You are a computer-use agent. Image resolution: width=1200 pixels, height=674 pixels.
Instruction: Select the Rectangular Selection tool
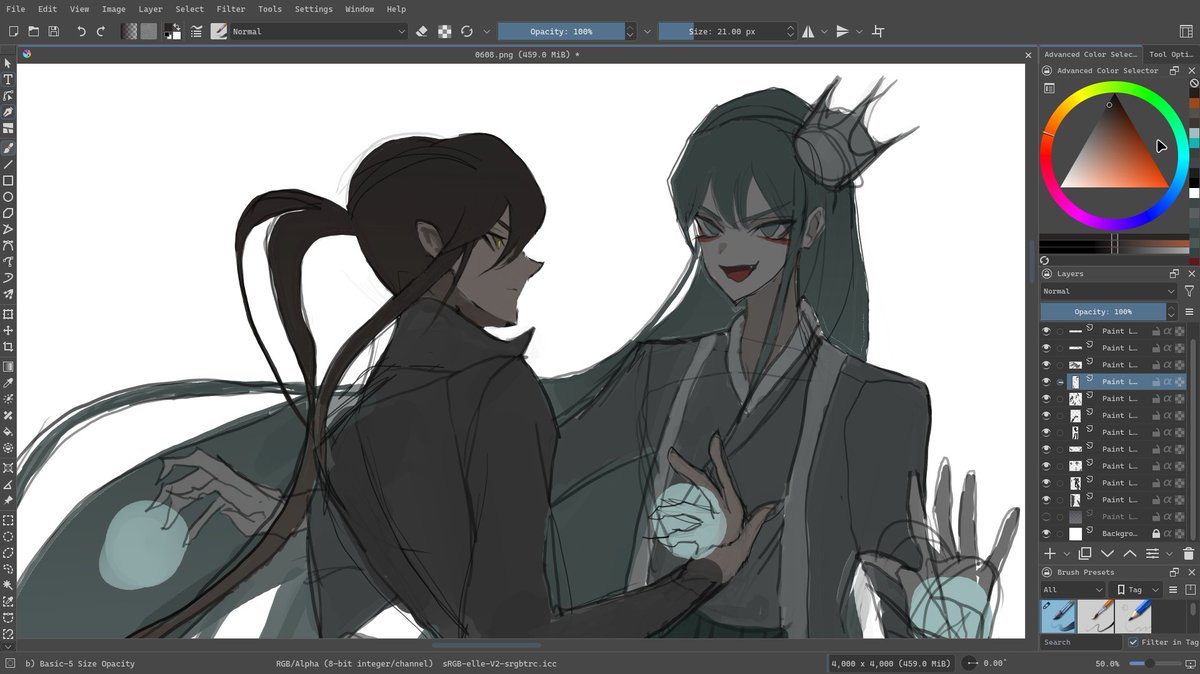pos(8,520)
